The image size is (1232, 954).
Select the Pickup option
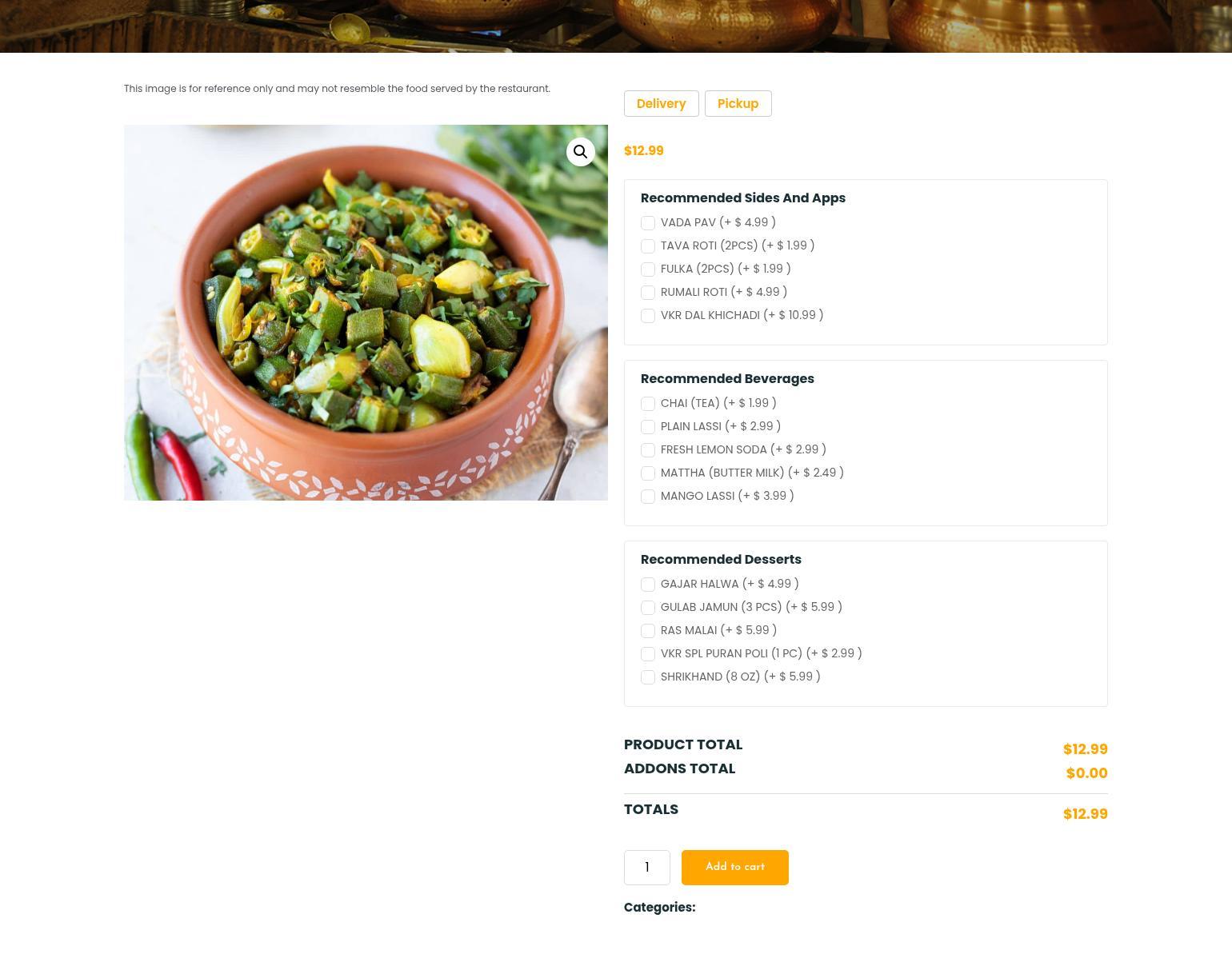[x=738, y=104]
